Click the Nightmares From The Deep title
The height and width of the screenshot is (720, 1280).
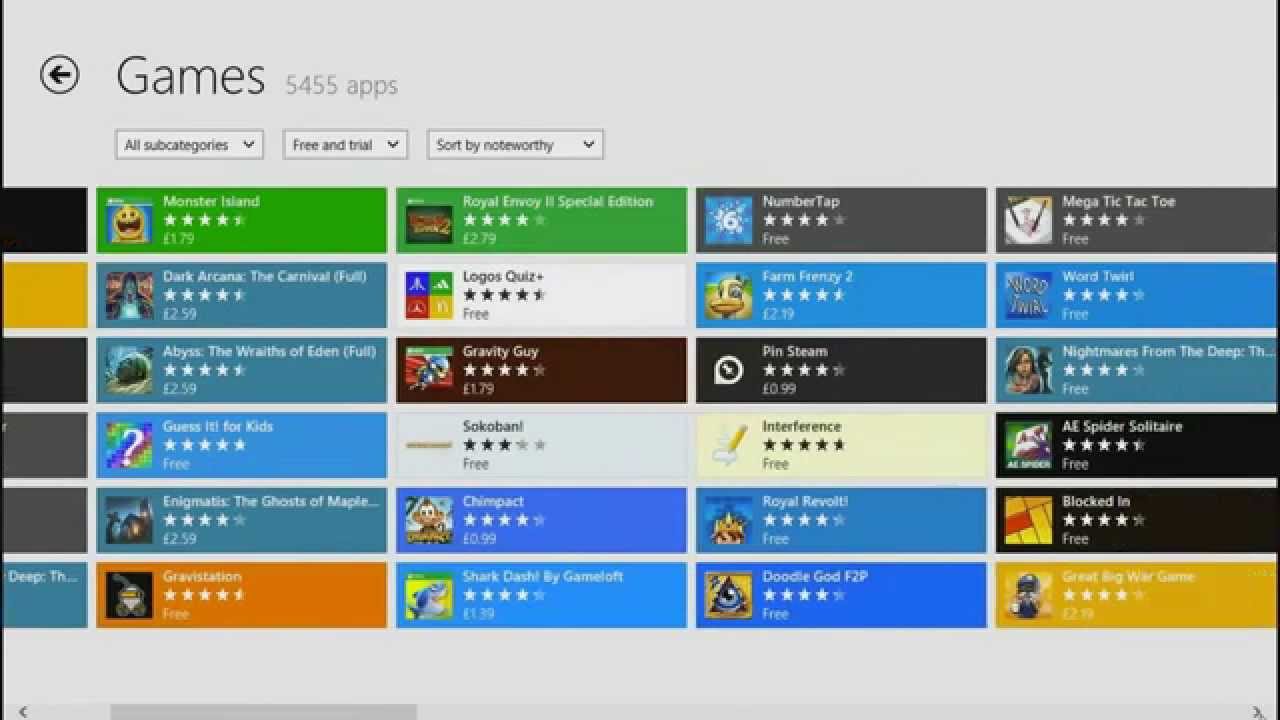click(1167, 351)
